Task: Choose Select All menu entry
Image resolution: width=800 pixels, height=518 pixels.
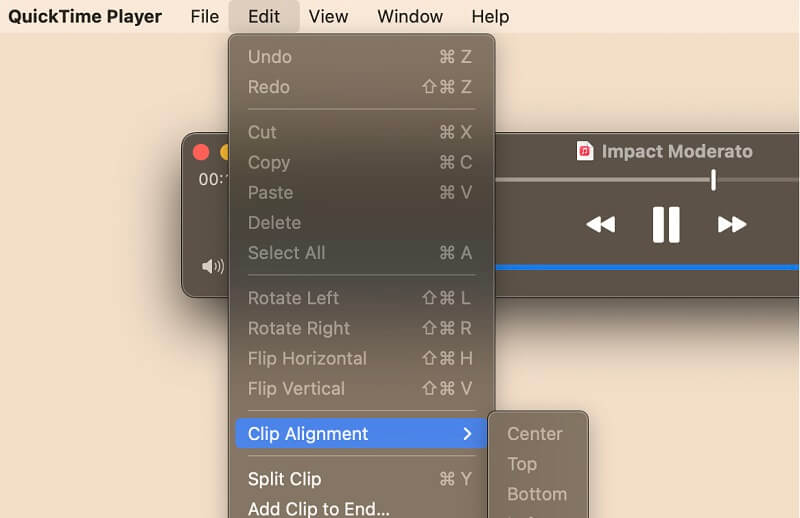Action: pyautogui.click(x=360, y=253)
